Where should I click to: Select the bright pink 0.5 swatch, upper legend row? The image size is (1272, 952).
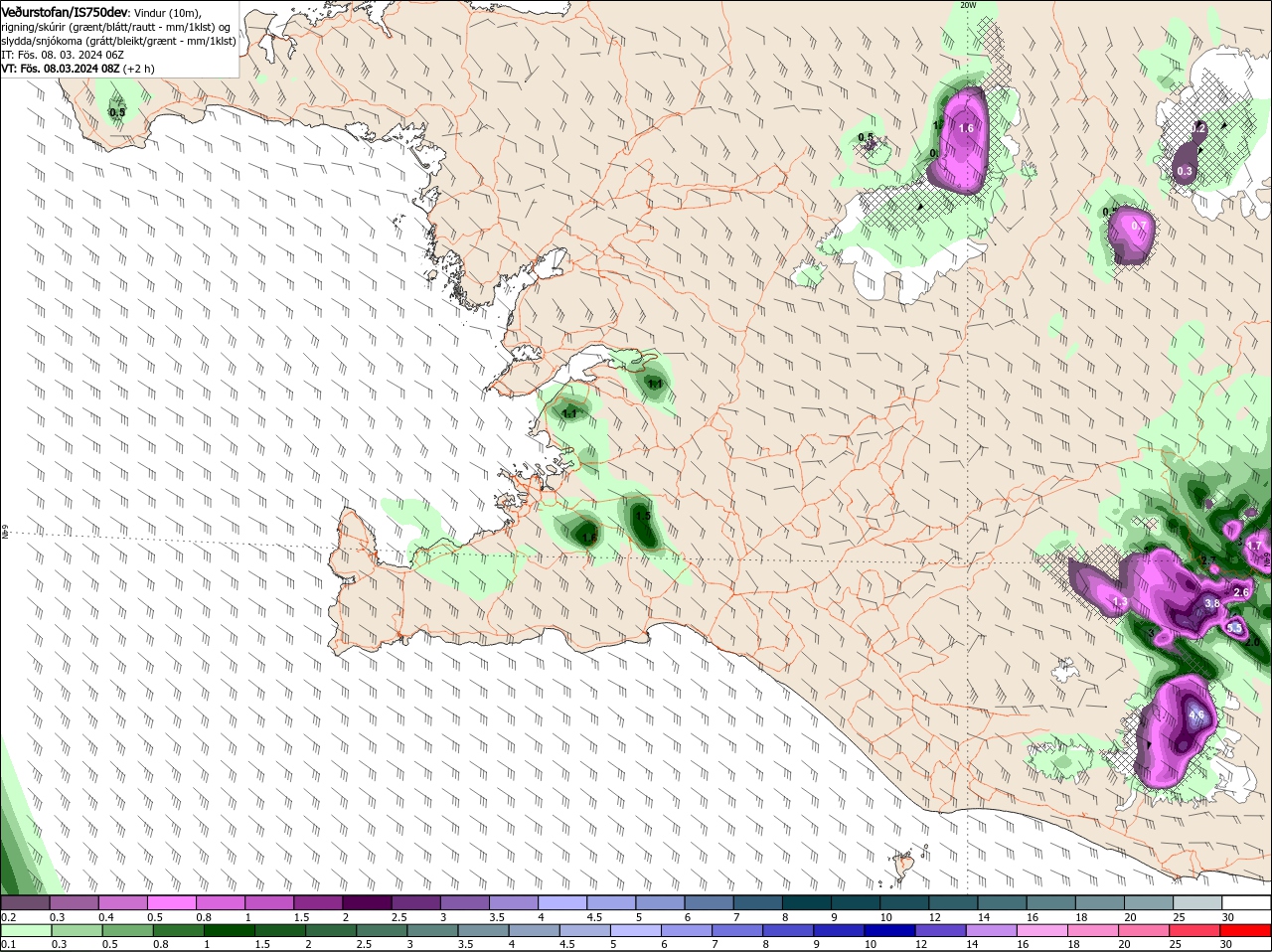[x=171, y=902]
